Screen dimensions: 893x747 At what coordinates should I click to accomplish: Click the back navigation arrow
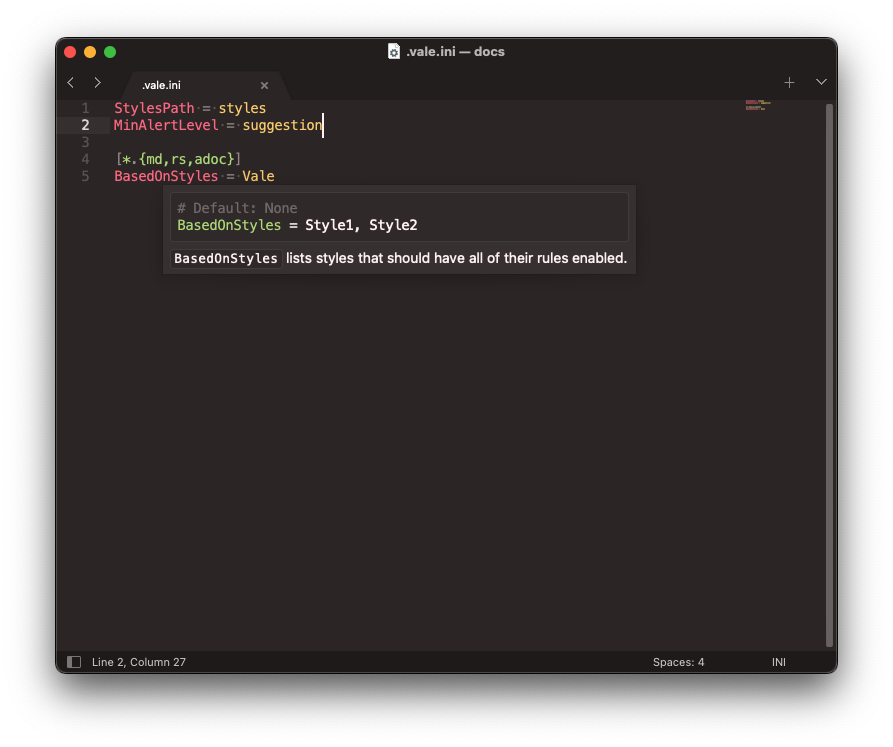coord(70,83)
